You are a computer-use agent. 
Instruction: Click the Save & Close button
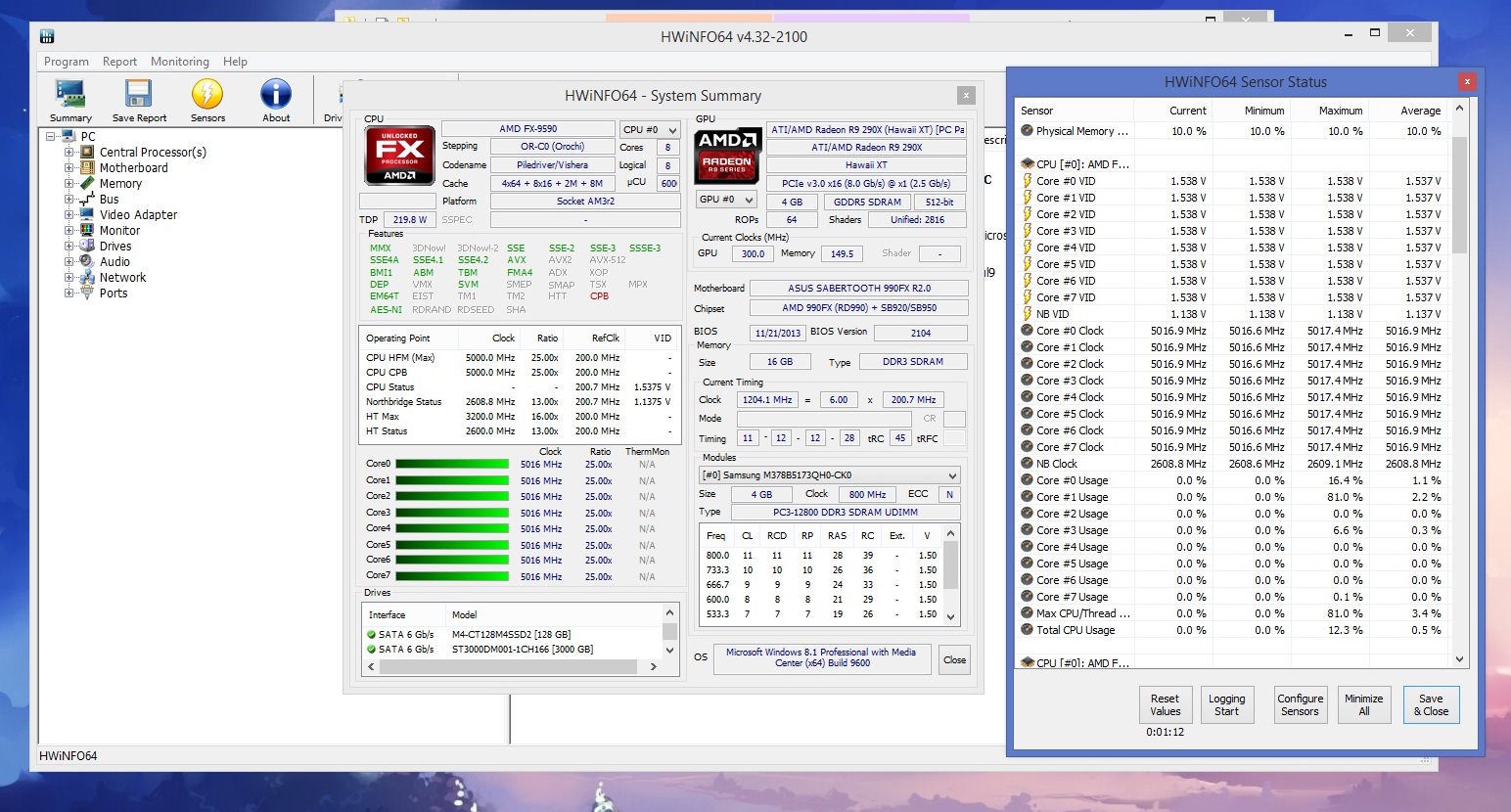tap(1431, 704)
